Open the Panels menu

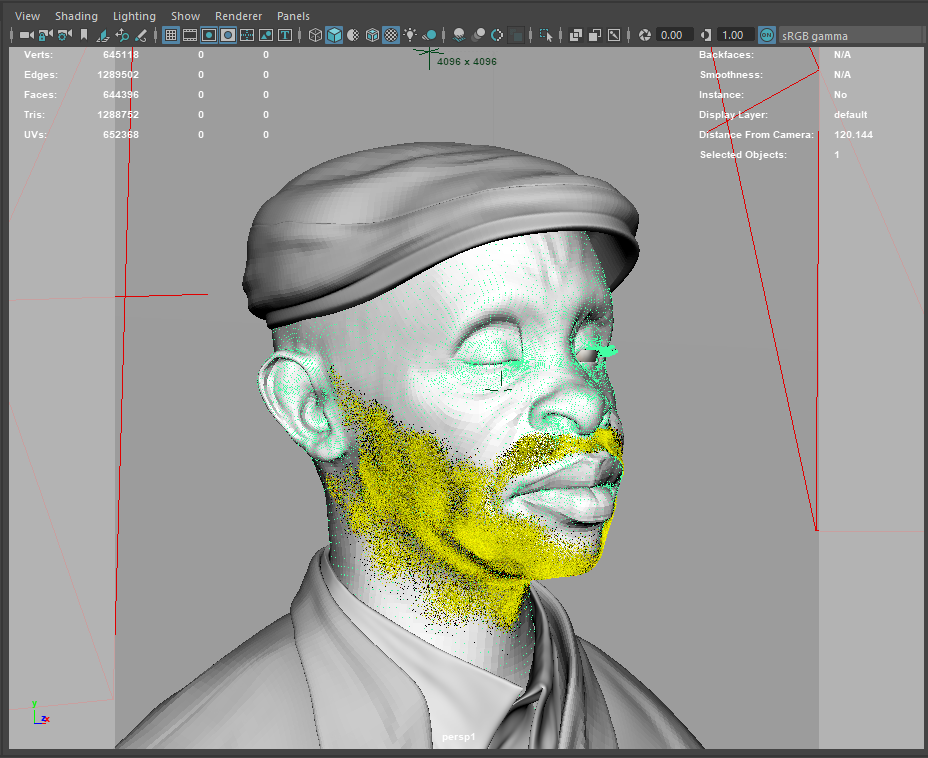point(294,16)
